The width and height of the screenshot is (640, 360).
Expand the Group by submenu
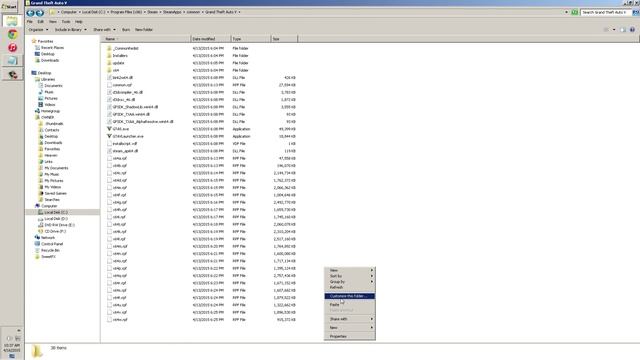click(x=350, y=282)
